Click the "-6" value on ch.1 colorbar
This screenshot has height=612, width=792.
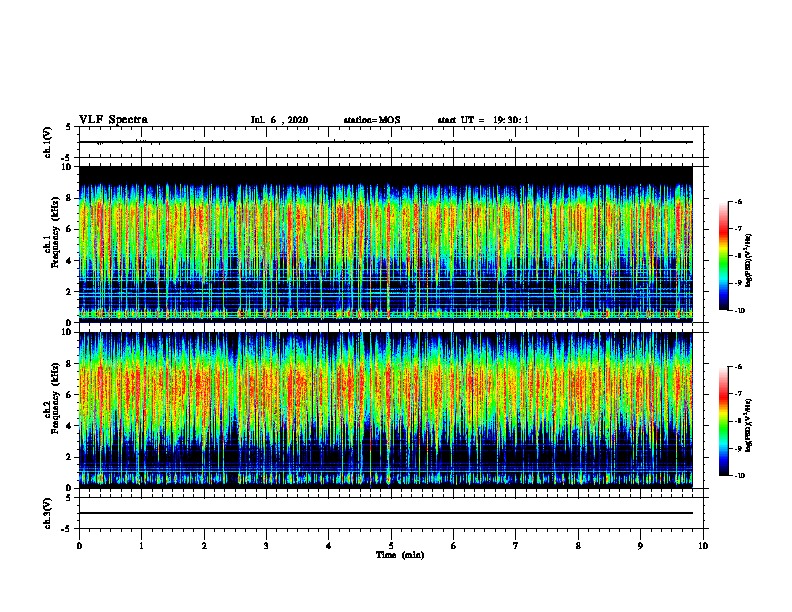pyautogui.click(x=738, y=202)
